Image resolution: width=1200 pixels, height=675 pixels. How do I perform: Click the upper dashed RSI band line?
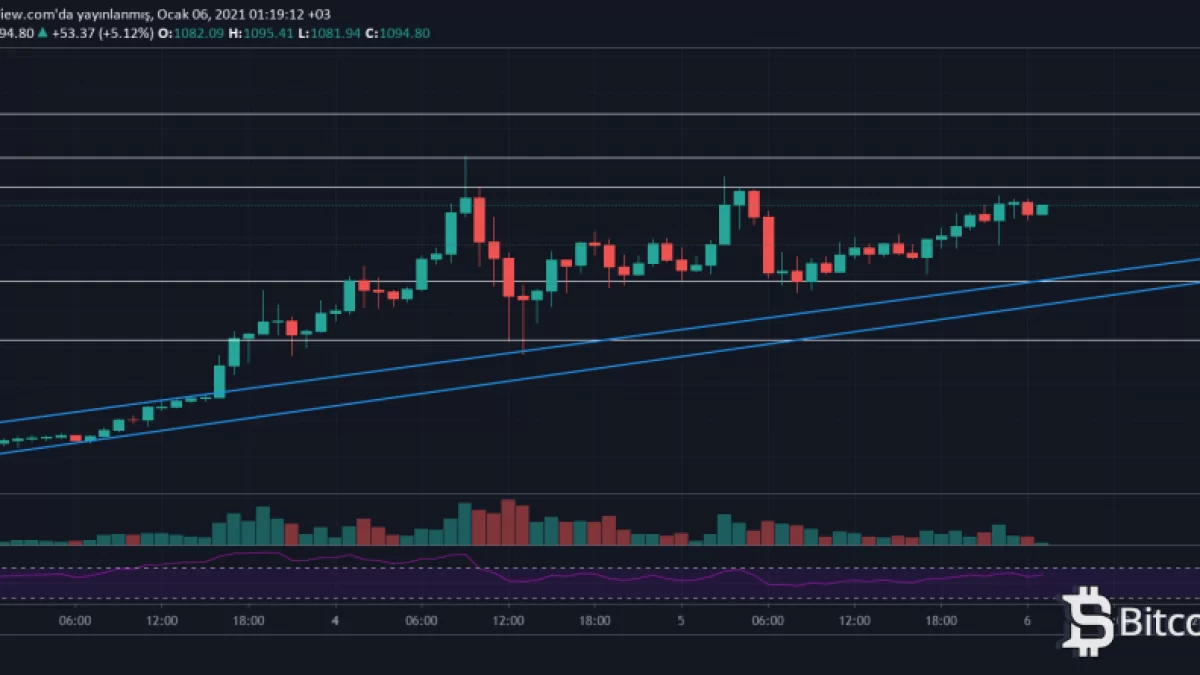[x=600, y=568]
